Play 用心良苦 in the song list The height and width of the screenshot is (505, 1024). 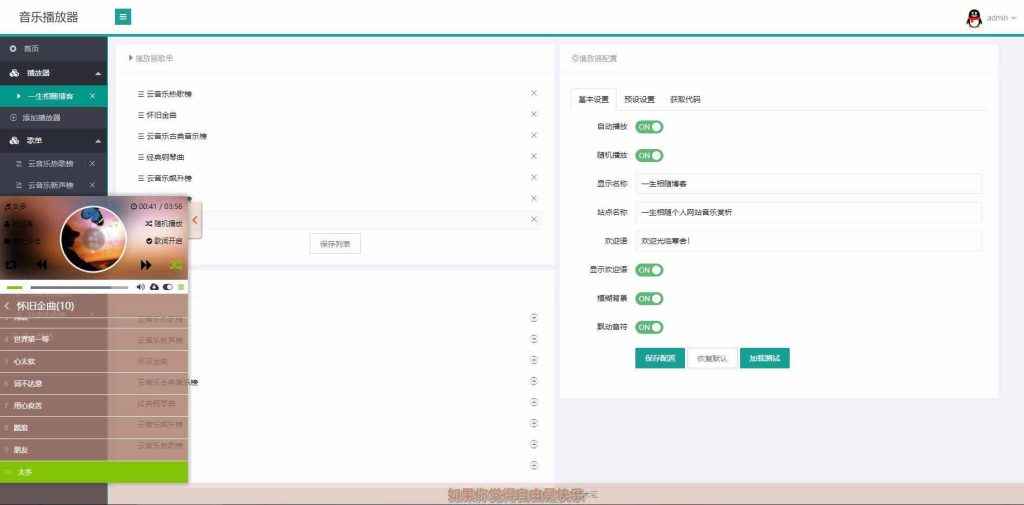point(94,405)
